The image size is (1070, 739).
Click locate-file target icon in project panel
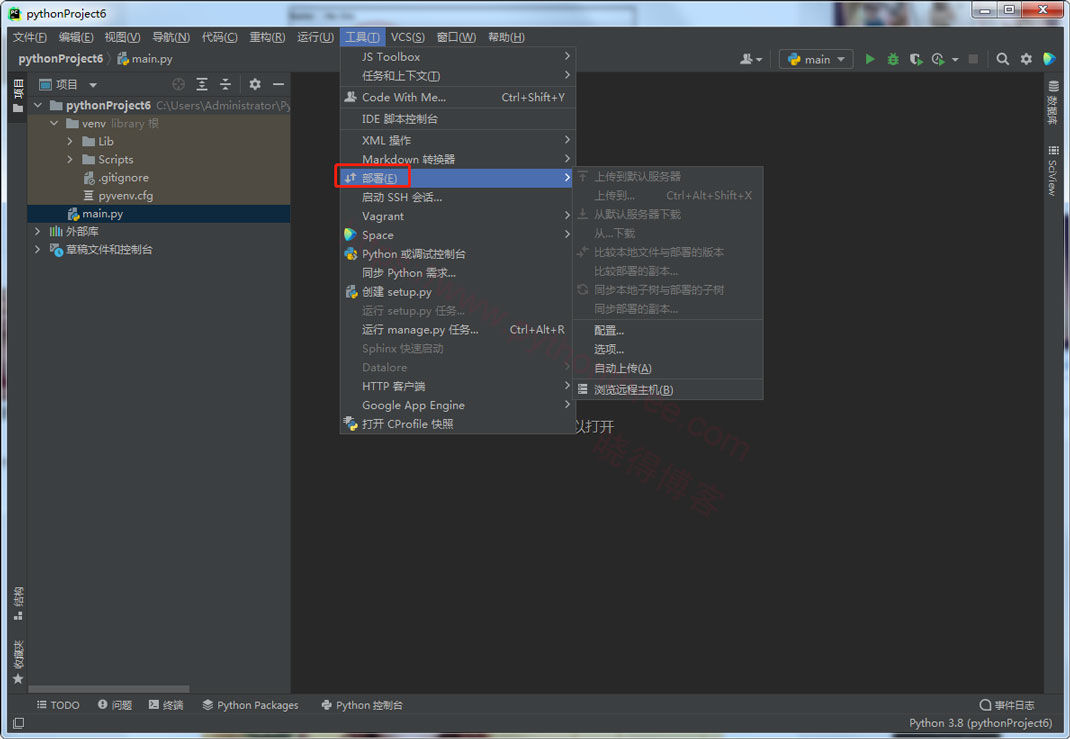click(179, 84)
